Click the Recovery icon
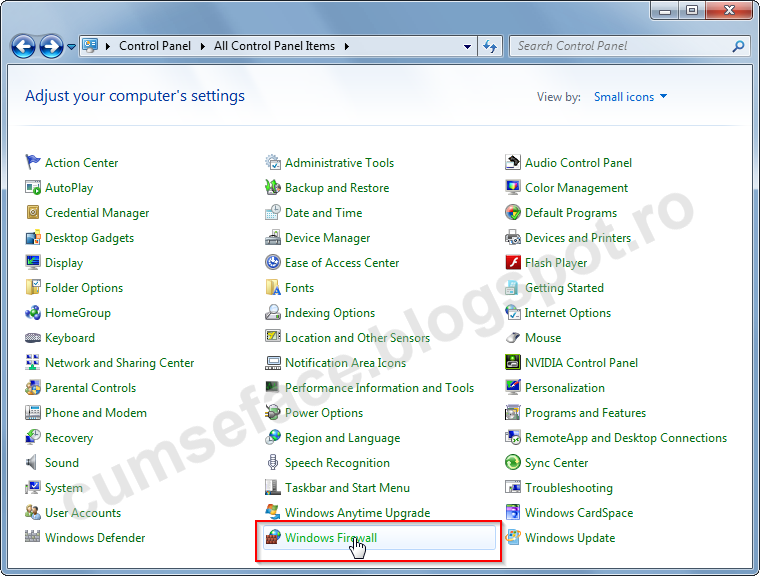 (x=32, y=437)
